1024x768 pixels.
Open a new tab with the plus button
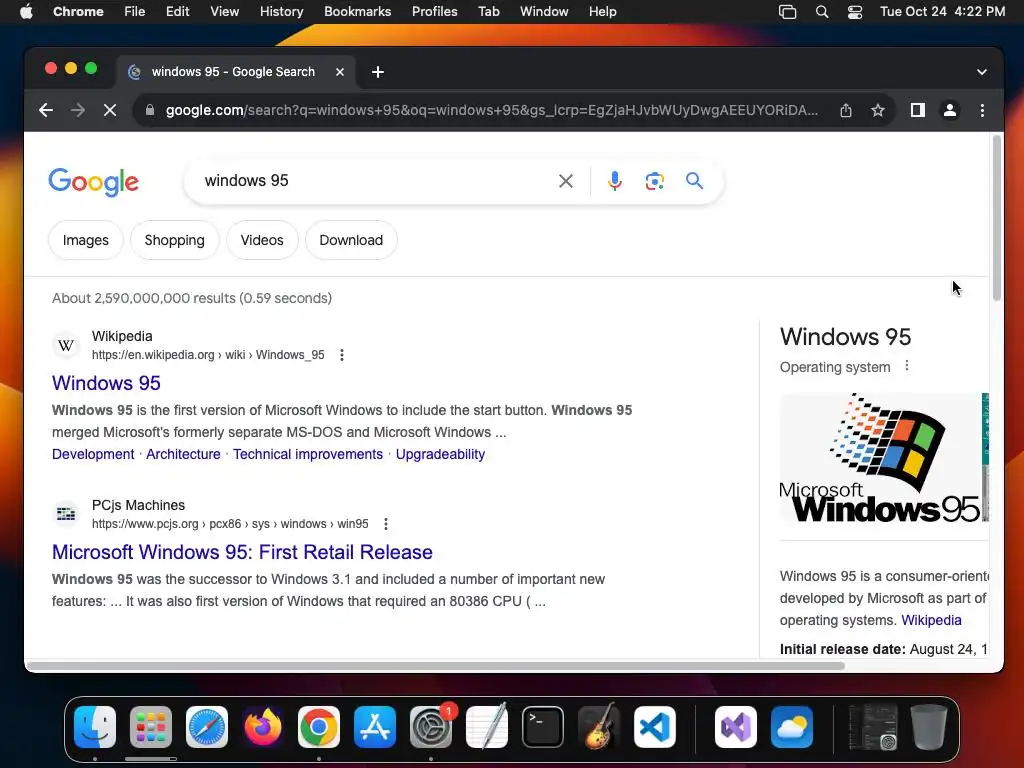click(377, 72)
